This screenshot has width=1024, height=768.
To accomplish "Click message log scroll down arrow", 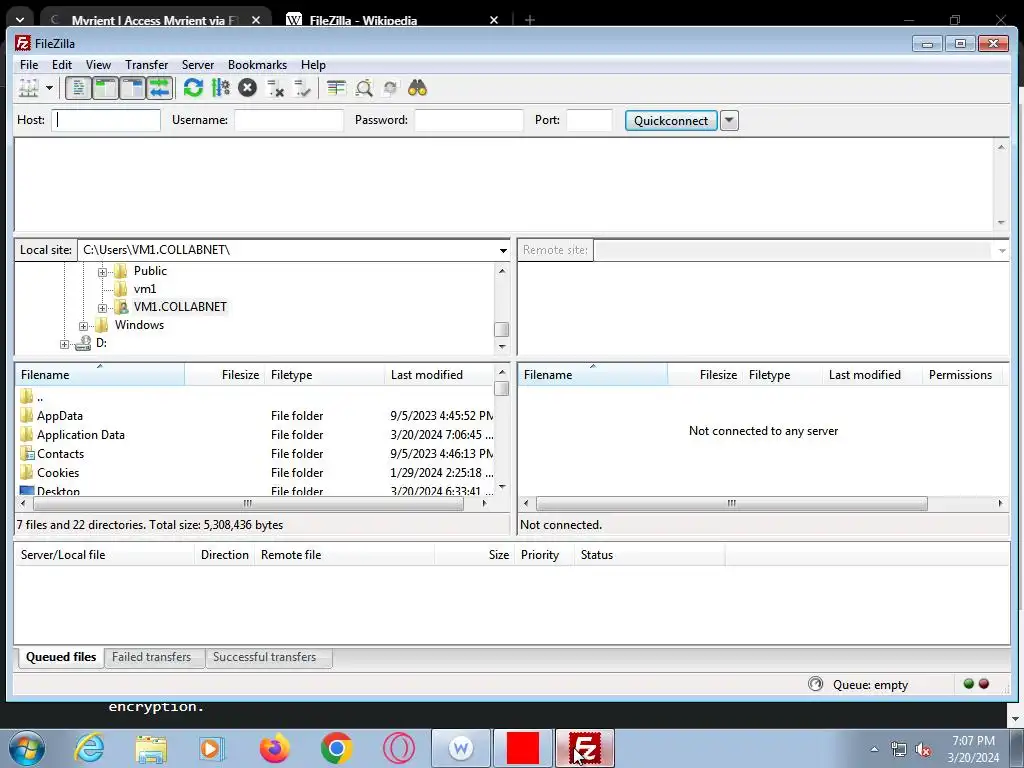I will (x=1001, y=223).
